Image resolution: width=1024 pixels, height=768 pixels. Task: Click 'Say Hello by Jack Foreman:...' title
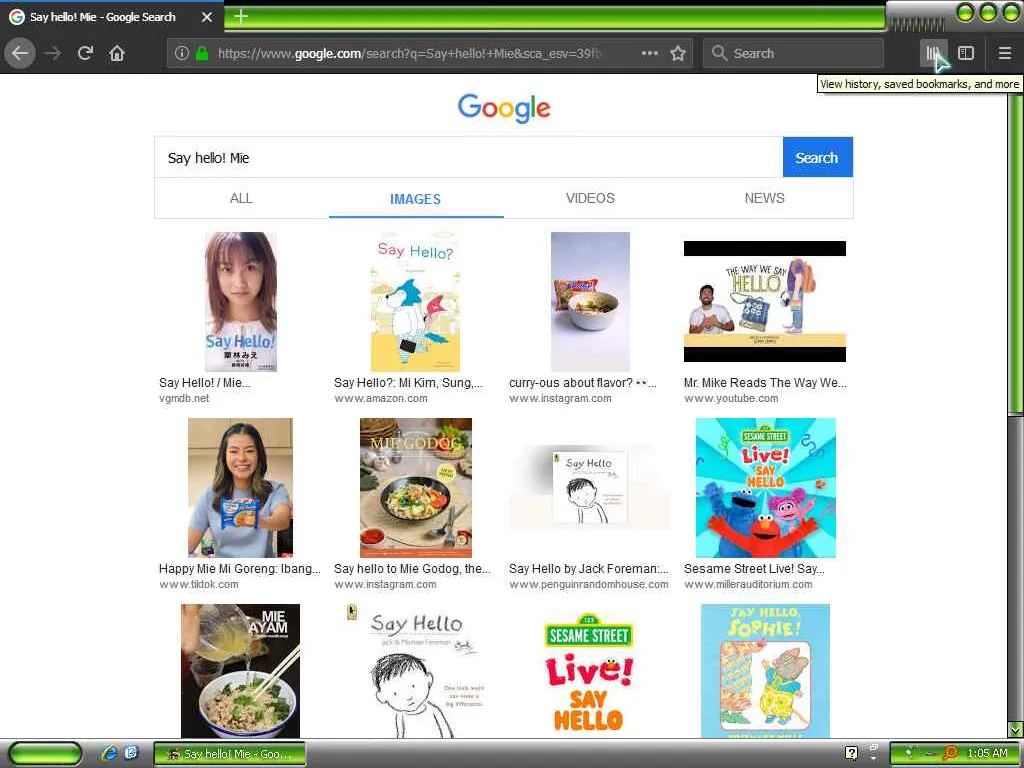[x=588, y=569]
